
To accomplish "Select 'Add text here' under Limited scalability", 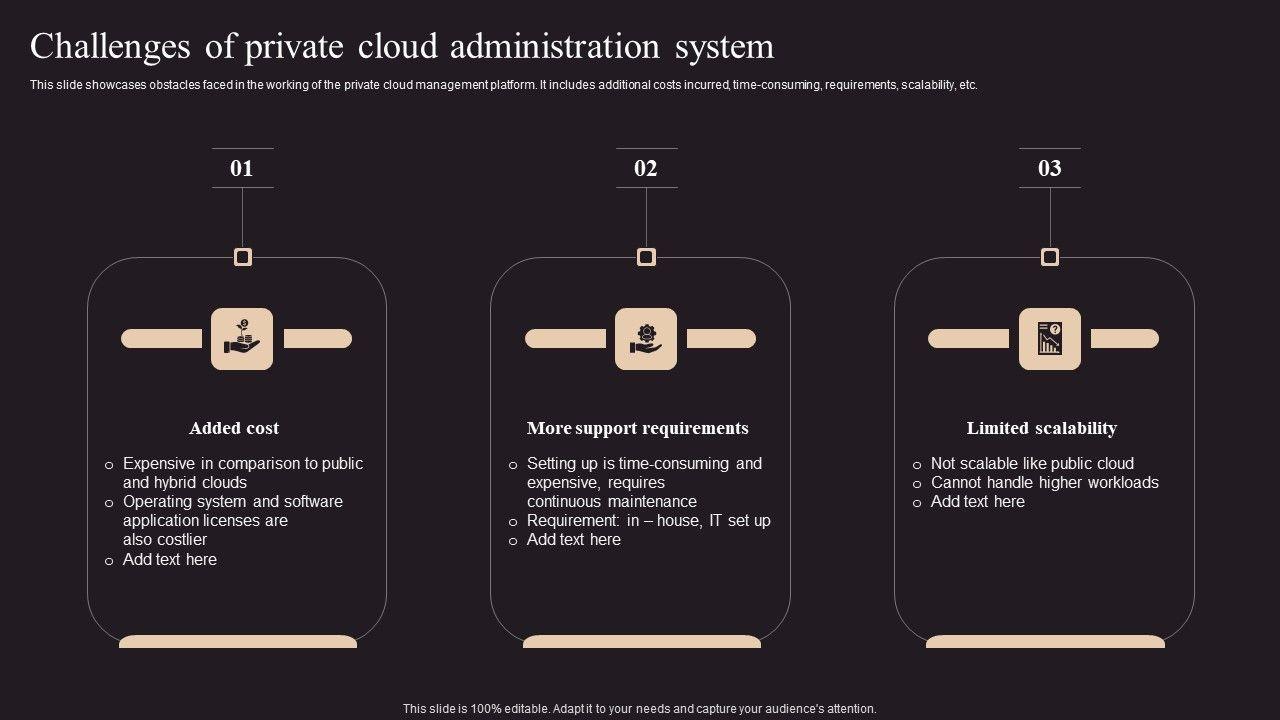I will (x=977, y=501).
